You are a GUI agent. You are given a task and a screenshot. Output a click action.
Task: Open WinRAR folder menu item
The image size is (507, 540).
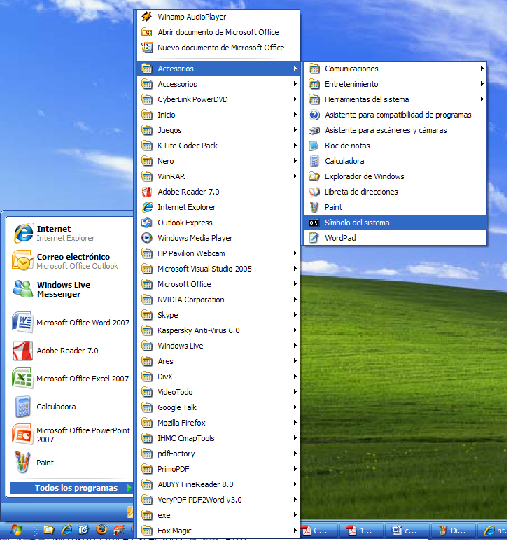[x=218, y=176]
